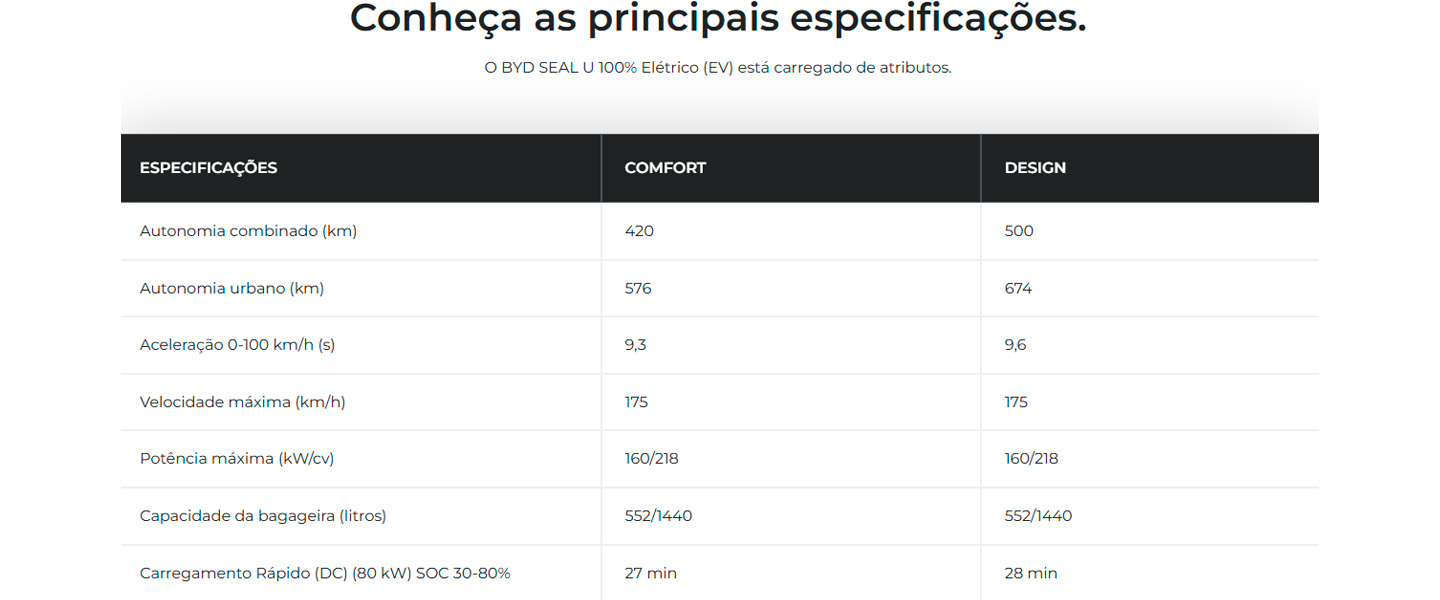Click the "Aceleração 0-100 km/h (s)" row label

coord(237,345)
